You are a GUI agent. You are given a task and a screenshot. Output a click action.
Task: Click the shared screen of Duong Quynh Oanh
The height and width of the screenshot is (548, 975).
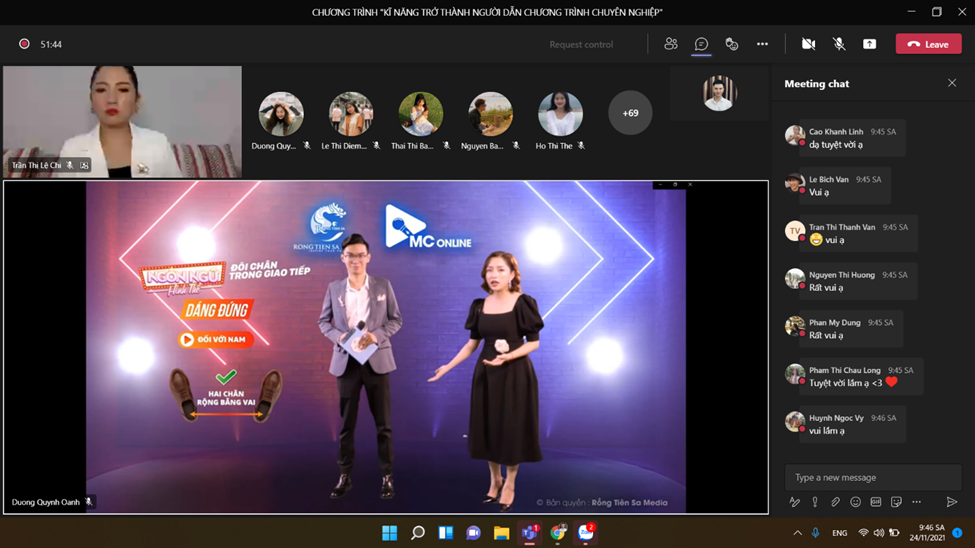[386, 347]
